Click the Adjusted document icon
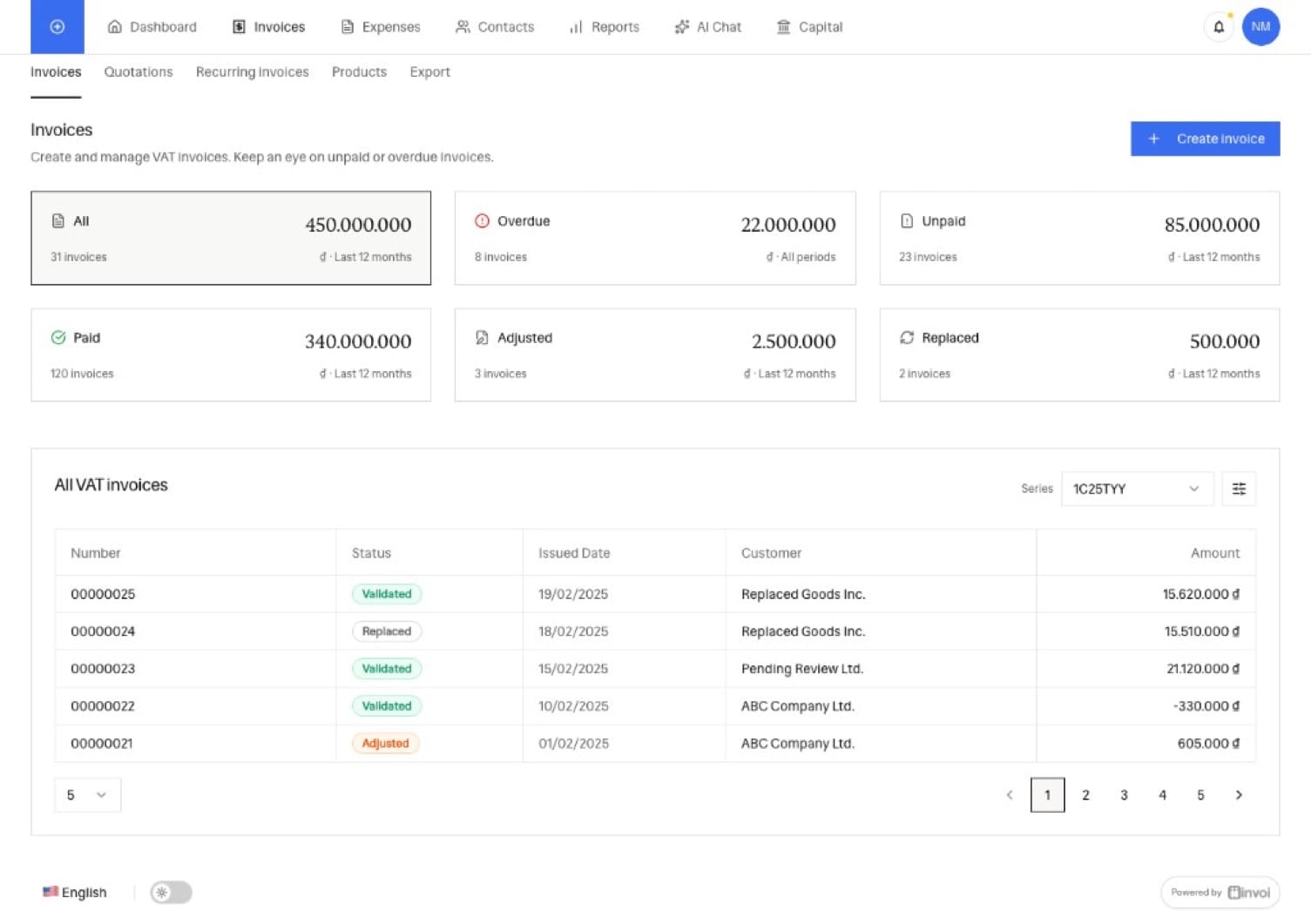The image size is (1311, 924). pyautogui.click(x=482, y=338)
